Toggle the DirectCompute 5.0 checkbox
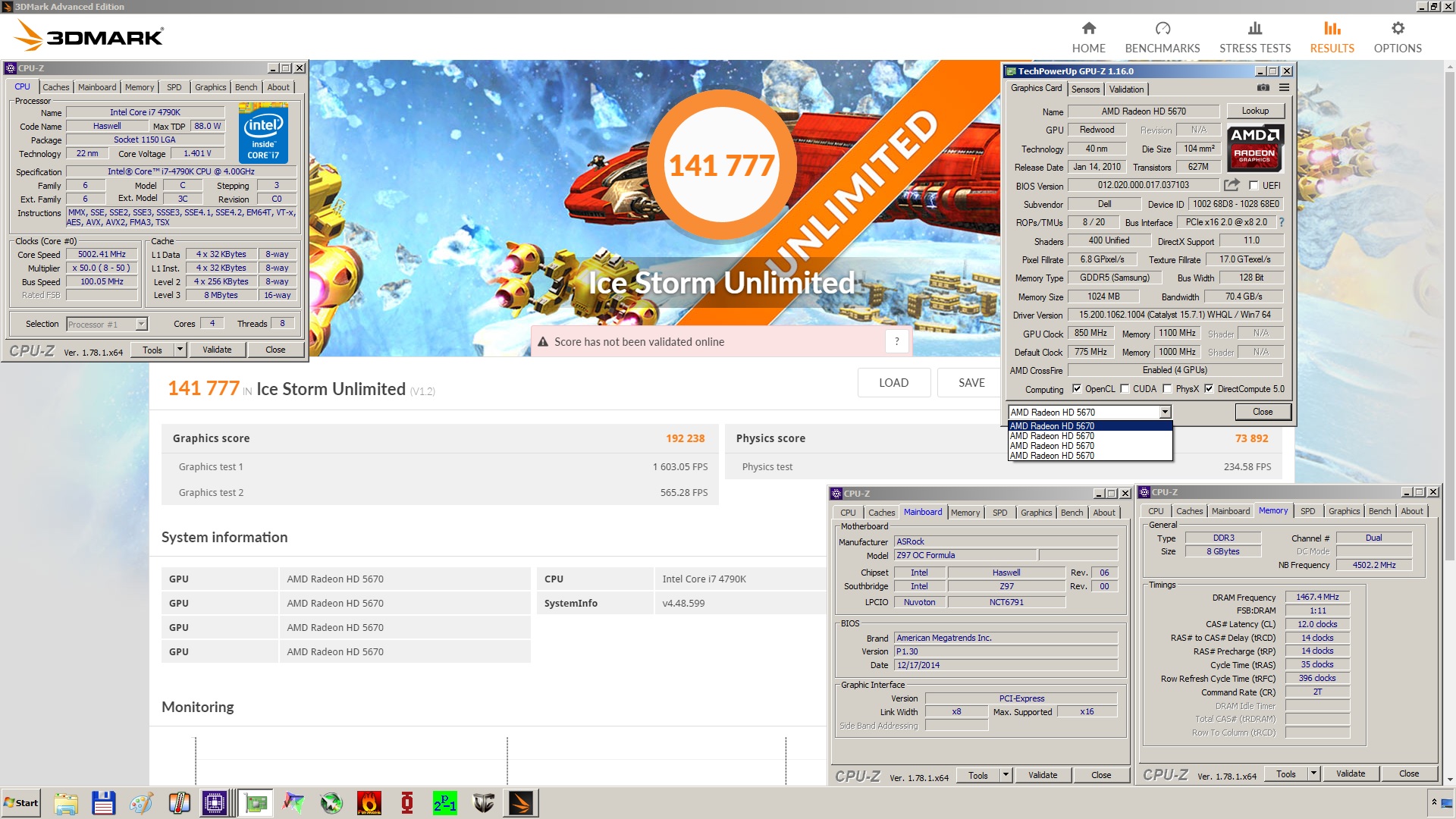The width and height of the screenshot is (1456, 819). pos(1209,389)
